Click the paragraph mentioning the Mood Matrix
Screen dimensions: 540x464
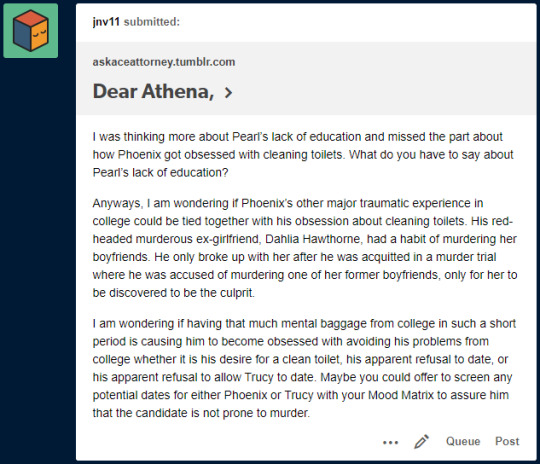(304, 368)
